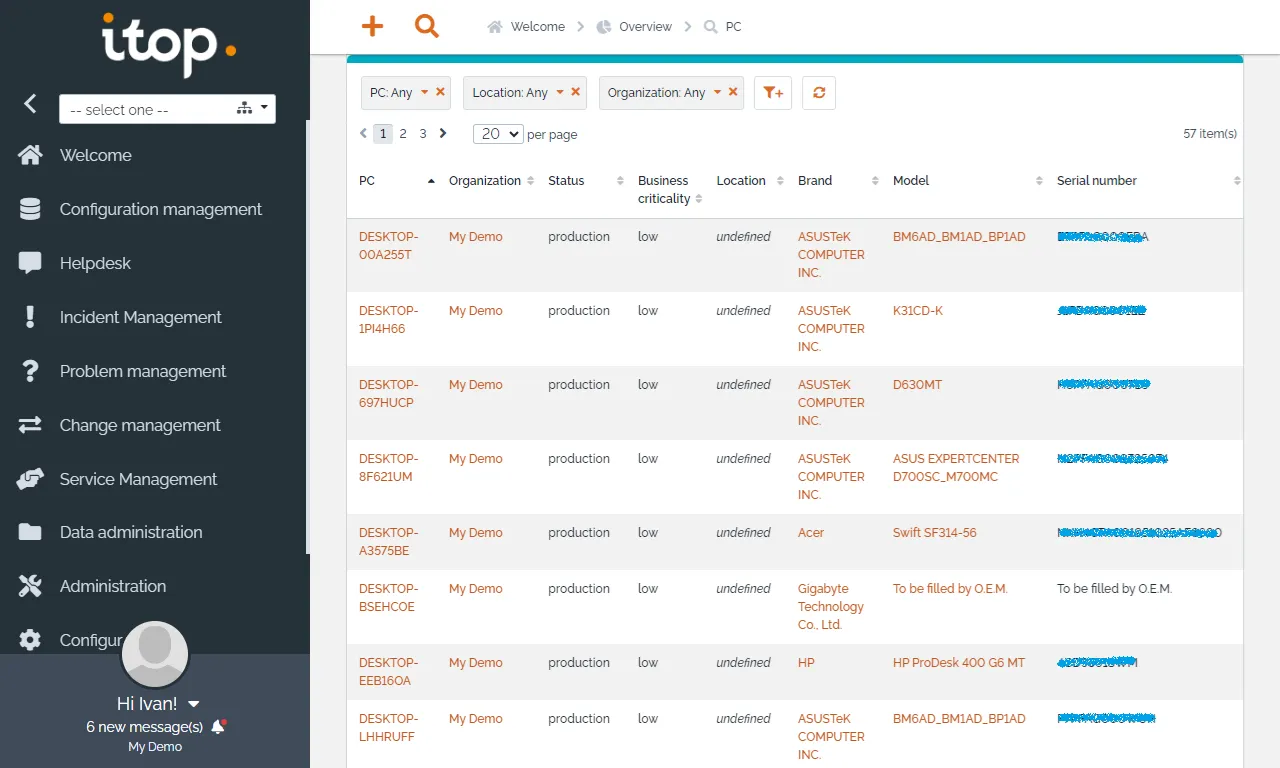Open the D630MT model link
The width and height of the screenshot is (1280, 768).
coord(918,385)
